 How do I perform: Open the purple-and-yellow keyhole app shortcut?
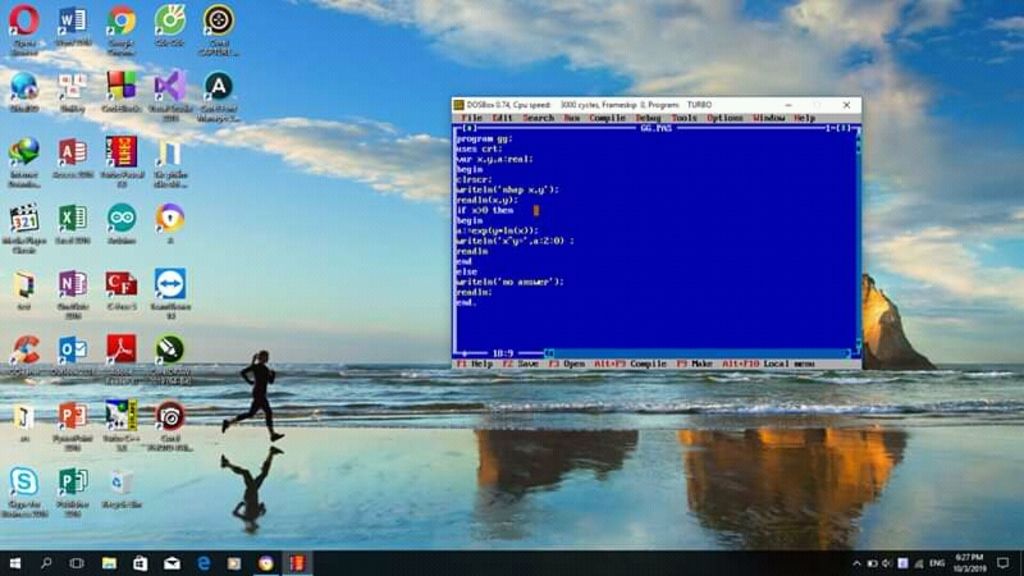click(170, 218)
